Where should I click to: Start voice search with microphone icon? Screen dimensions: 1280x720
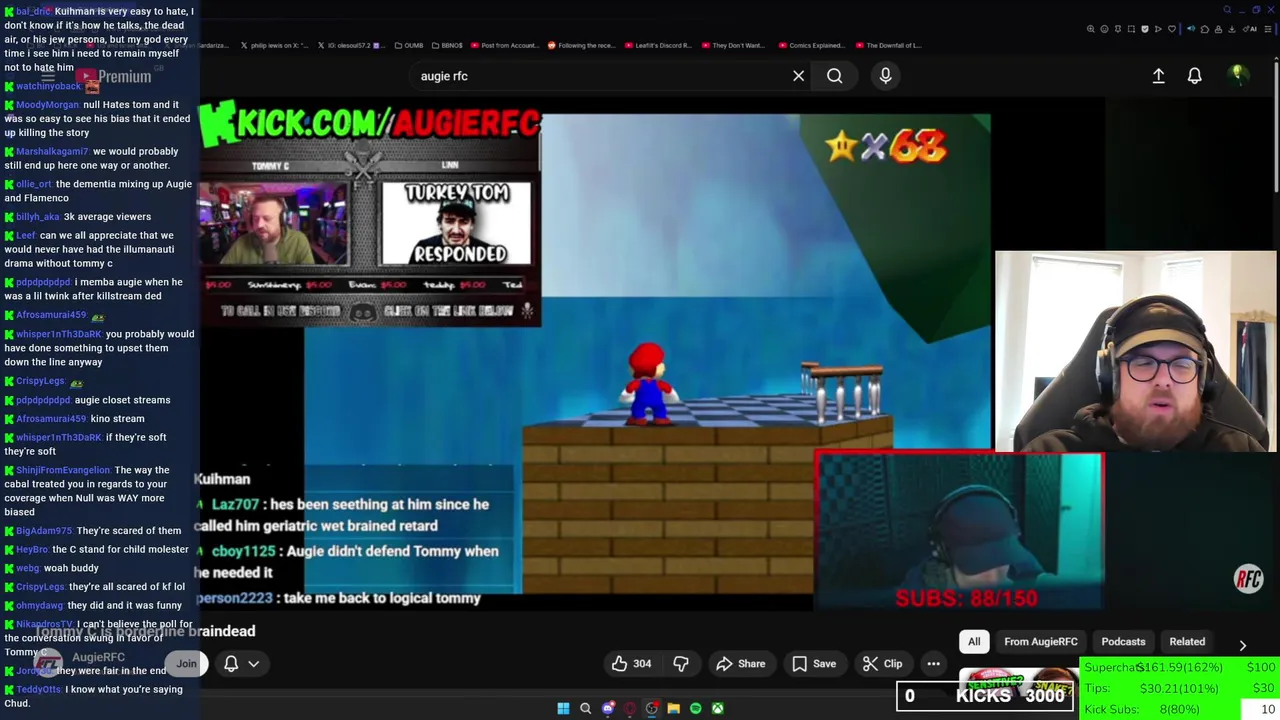tap(885, 76)
